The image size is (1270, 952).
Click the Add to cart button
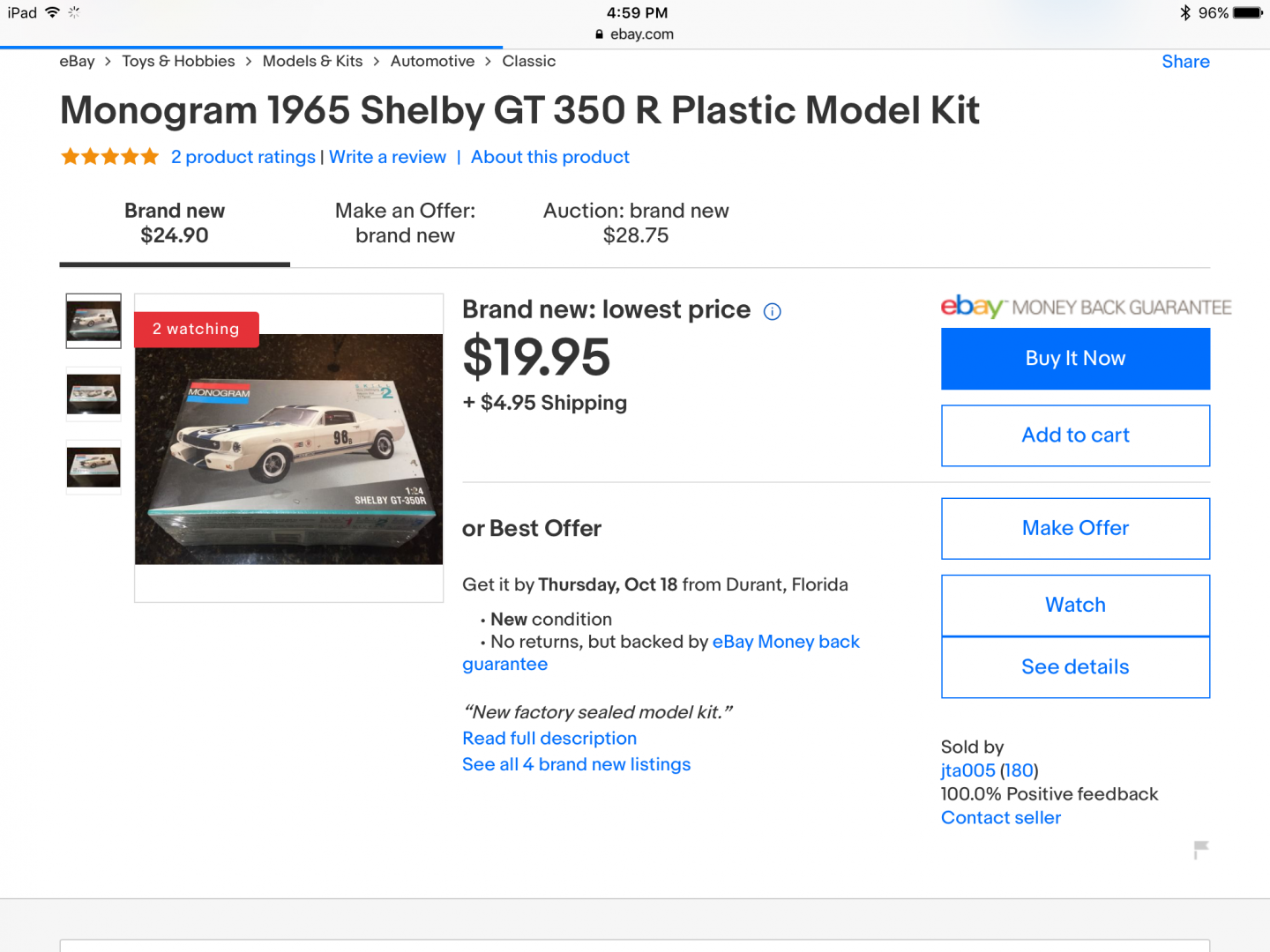click(1075, 435)
